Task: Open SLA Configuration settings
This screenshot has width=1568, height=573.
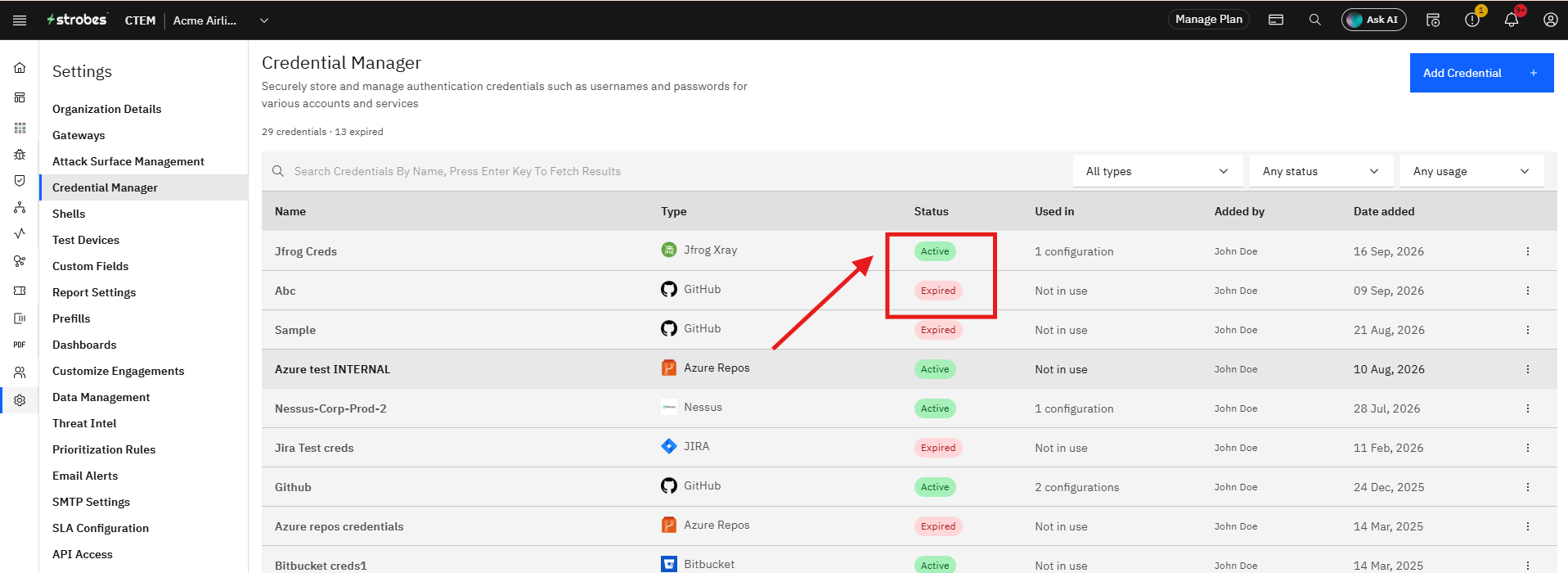Action: (101, 528)
